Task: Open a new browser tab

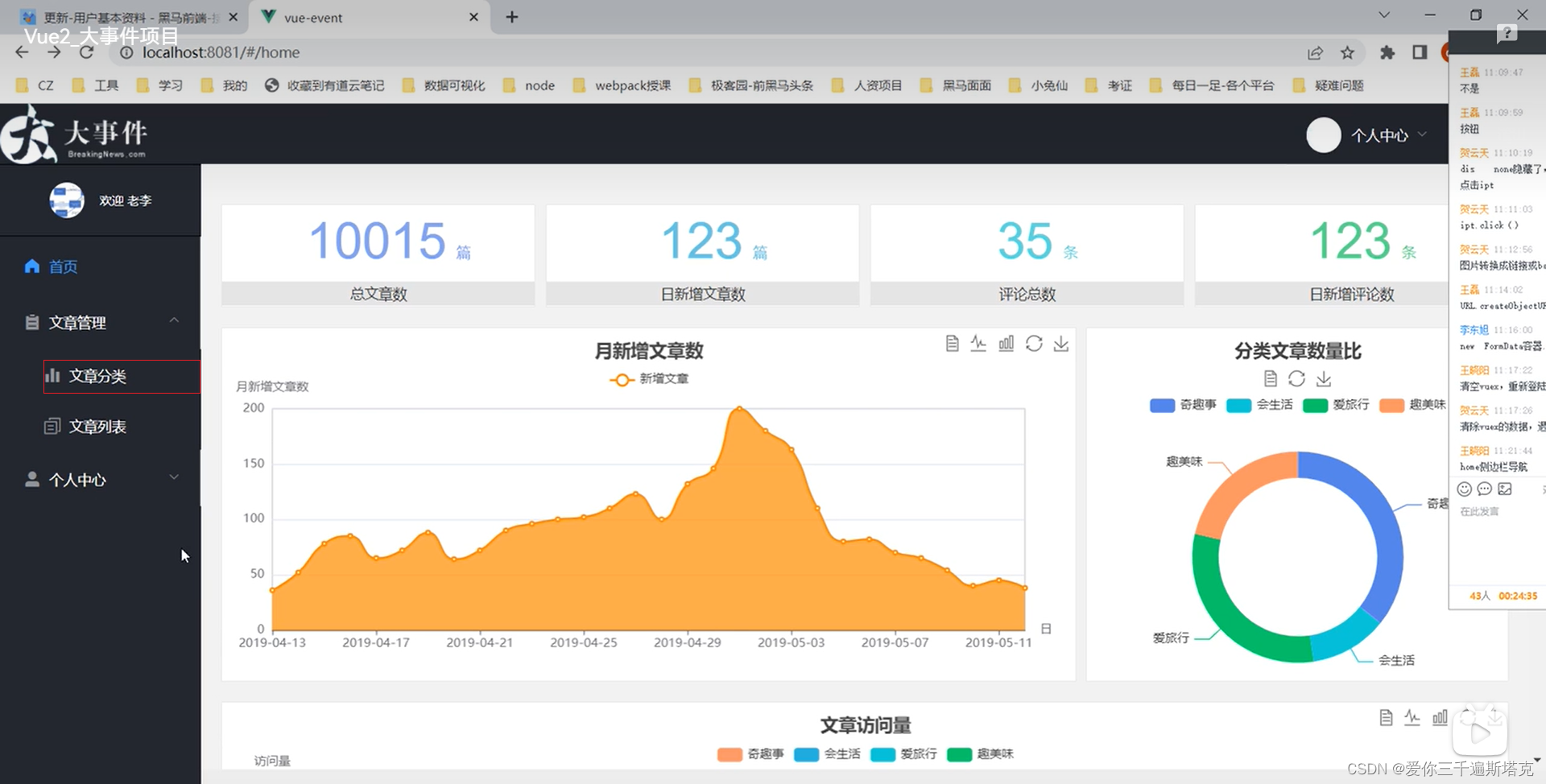Action: [511, 17]
